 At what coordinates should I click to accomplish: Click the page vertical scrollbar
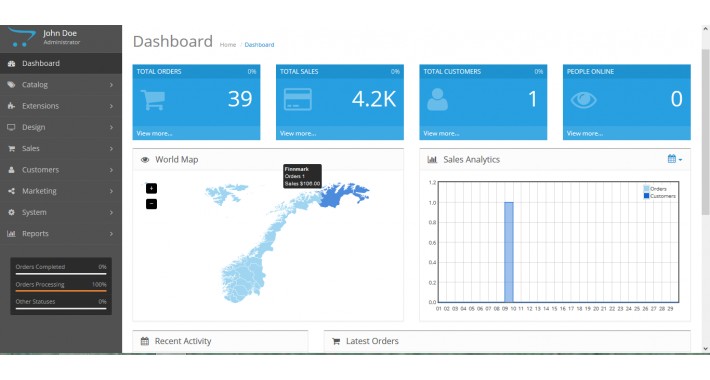click(x=705, y=131)
